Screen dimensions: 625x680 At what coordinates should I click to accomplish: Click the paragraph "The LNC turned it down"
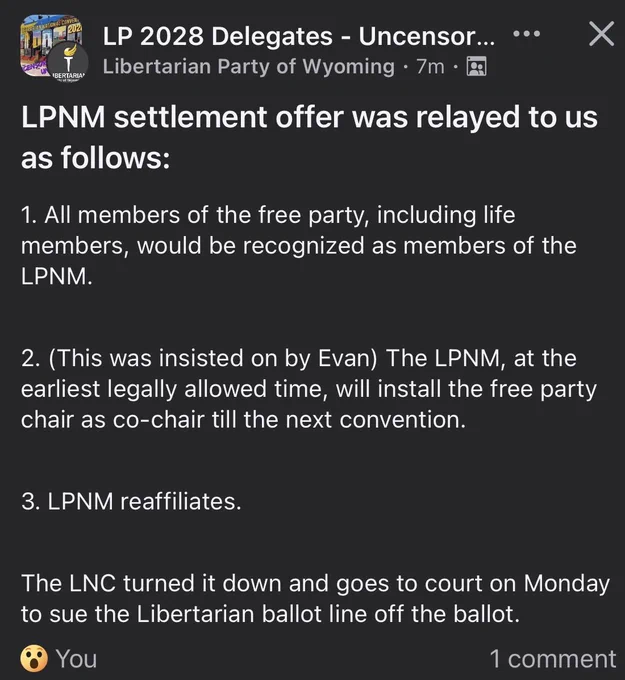315,598
